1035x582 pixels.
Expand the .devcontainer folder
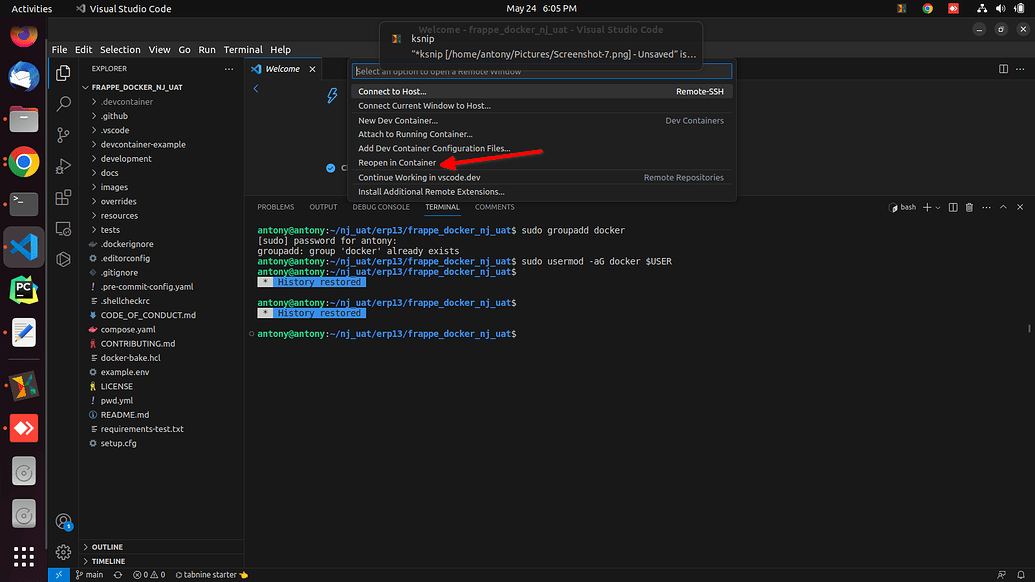(x=126, y=102)
